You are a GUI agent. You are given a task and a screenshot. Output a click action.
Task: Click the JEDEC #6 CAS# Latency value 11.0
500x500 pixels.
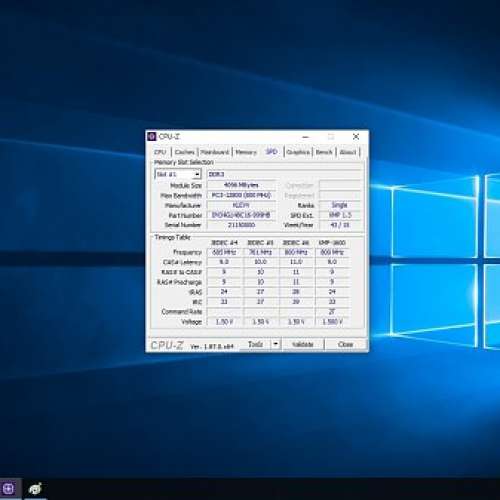[296, 262]
